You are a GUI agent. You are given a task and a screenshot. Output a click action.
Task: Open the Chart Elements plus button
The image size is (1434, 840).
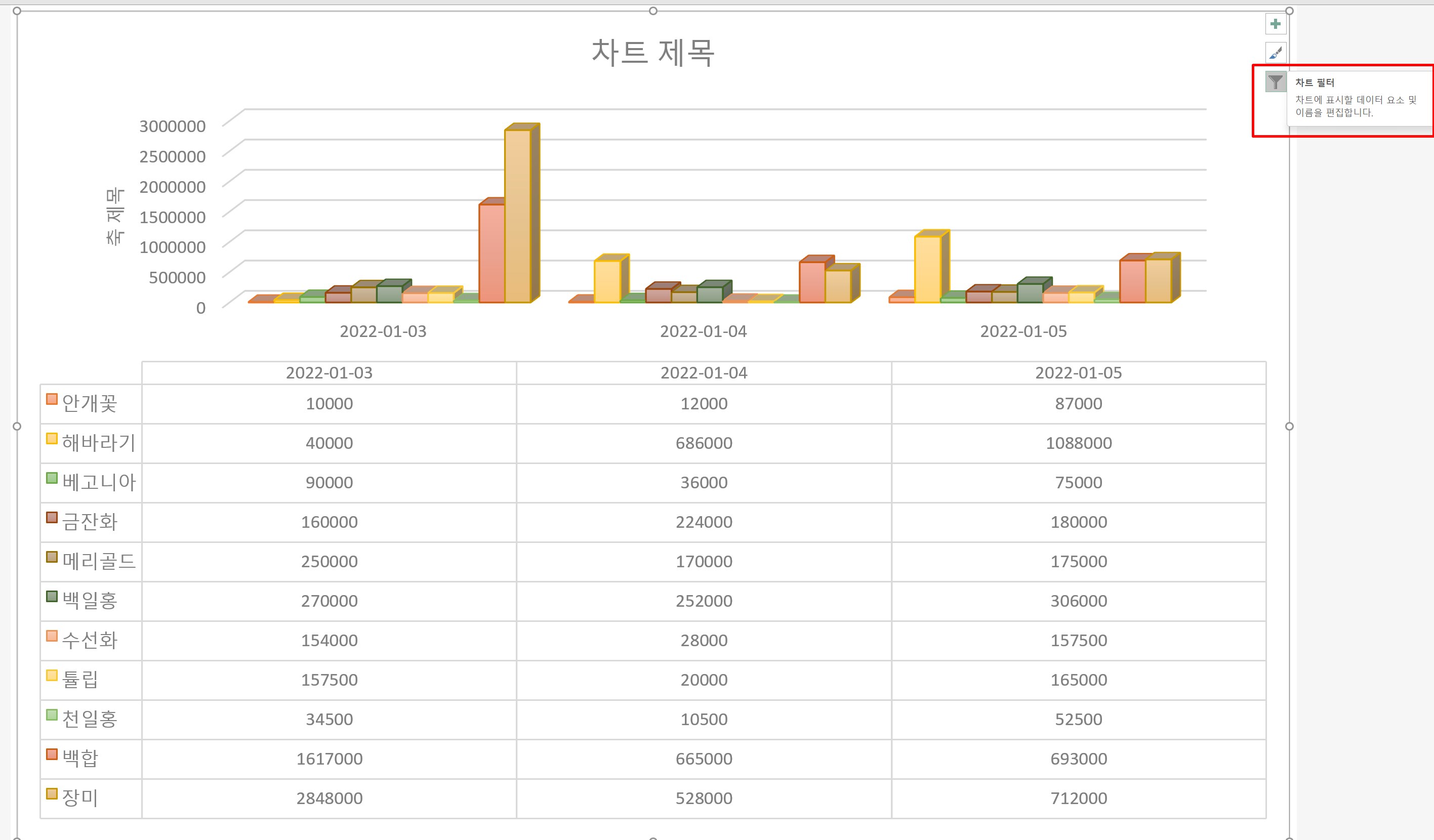pyautogui.click(x=1275, y=24)
